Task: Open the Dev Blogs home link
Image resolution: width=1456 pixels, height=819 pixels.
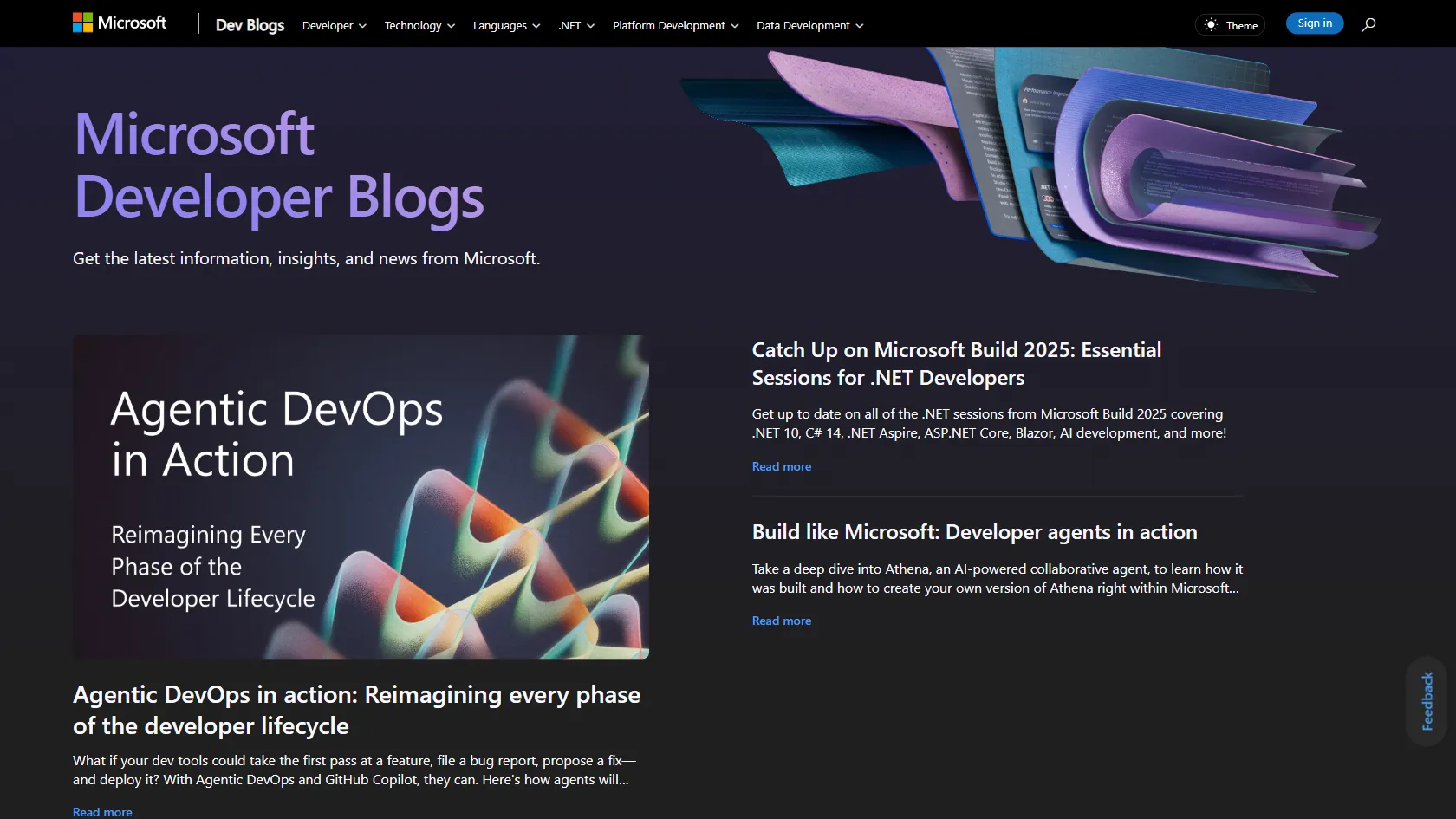Action: [250, 25]
